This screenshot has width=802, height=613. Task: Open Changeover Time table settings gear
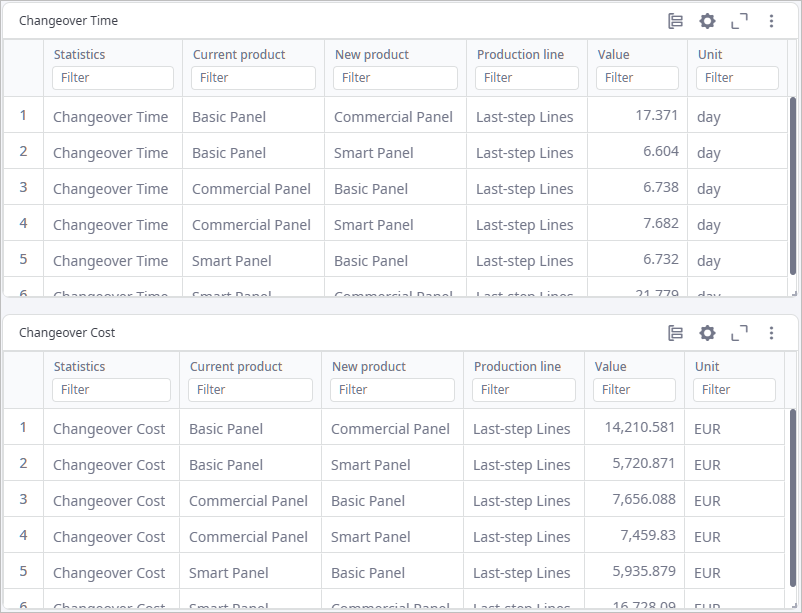707,21
